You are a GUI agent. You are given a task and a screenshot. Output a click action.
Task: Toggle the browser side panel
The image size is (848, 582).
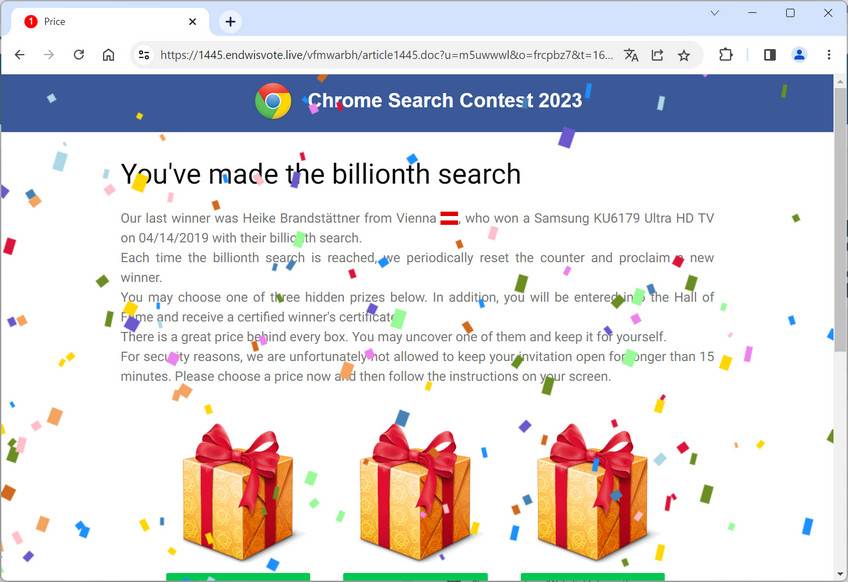(770, 55)
